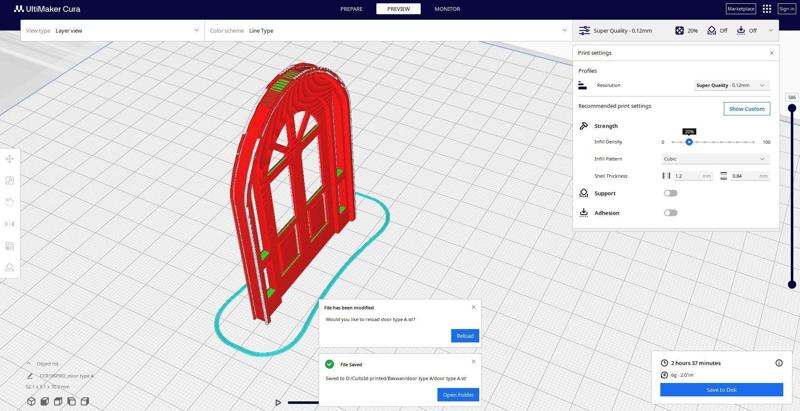Screen dimensions: 800x411
Task: Toggle the Support switch on
Action: (x=670, y=193)
